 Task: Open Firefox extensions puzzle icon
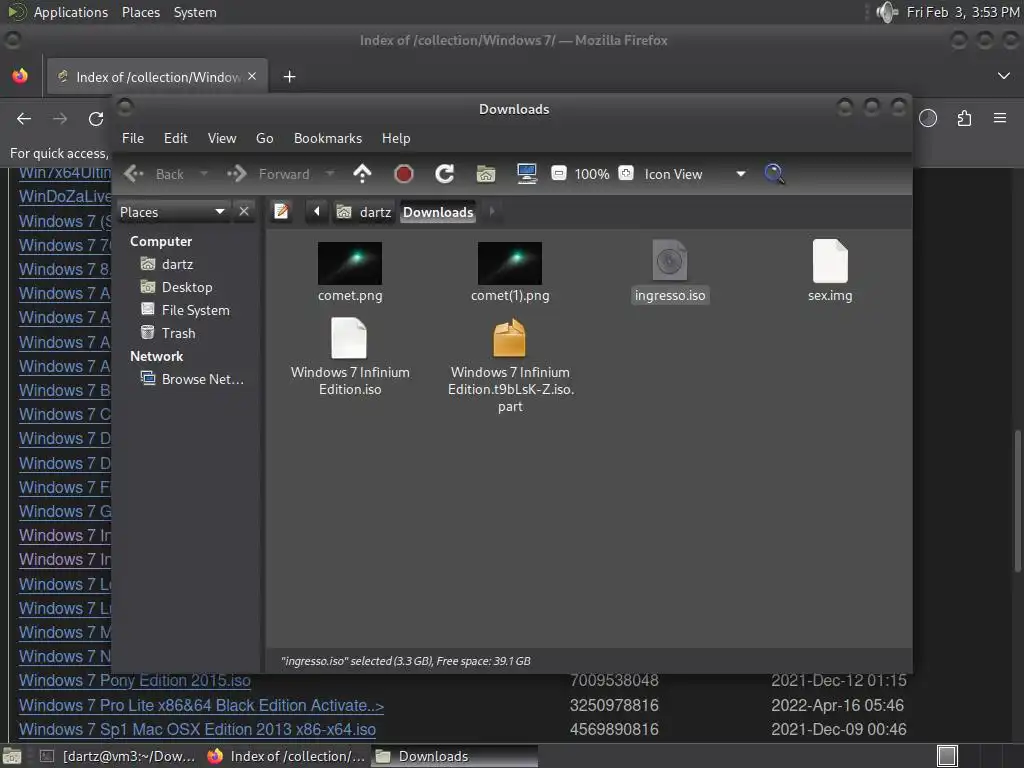tap(964, 118)
